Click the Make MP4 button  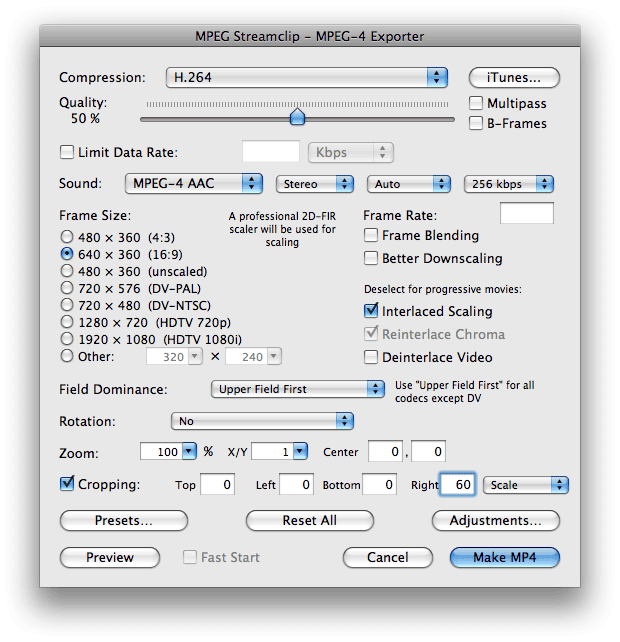coord(505,557)
